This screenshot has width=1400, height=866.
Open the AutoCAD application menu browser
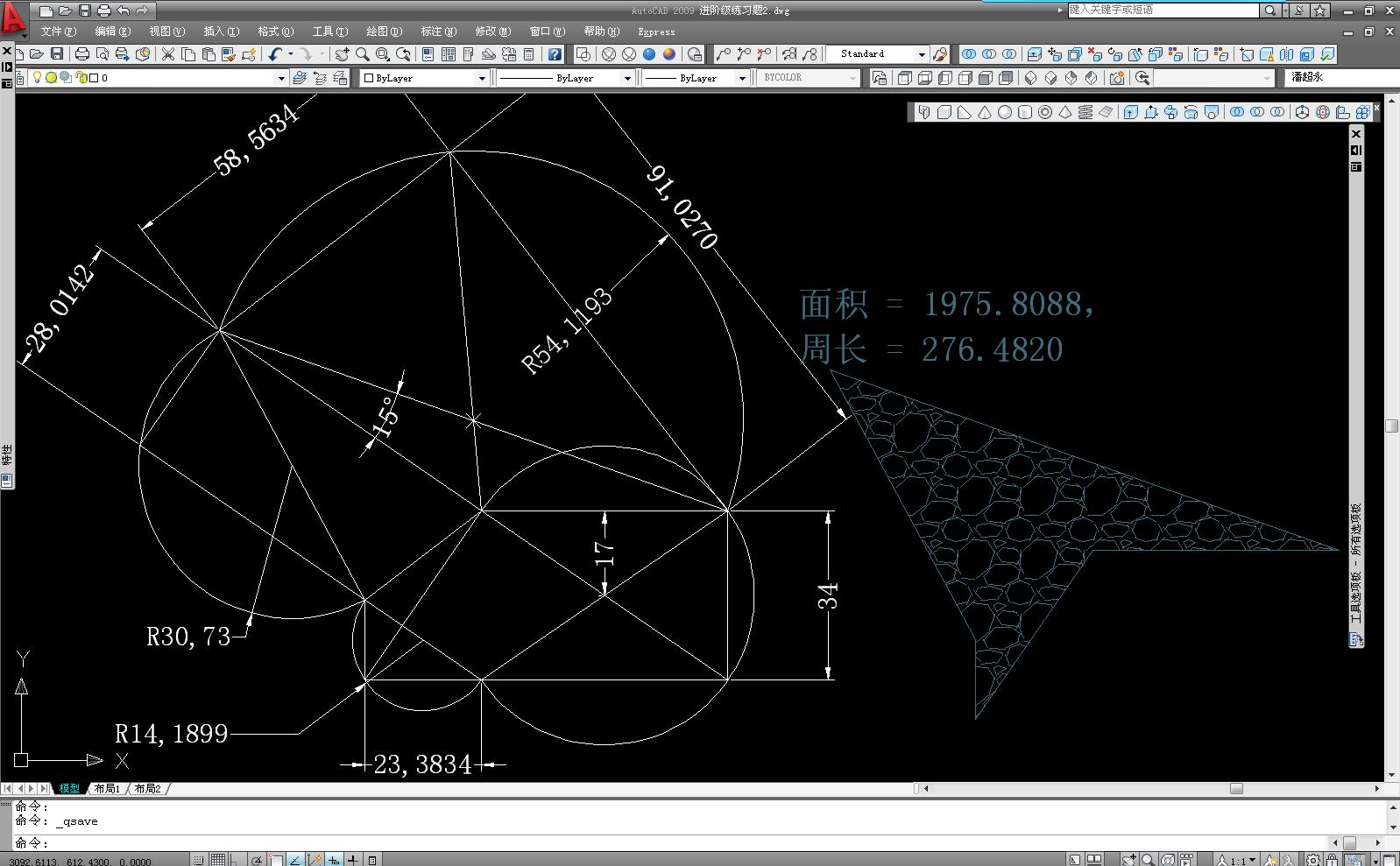point(13,19)
